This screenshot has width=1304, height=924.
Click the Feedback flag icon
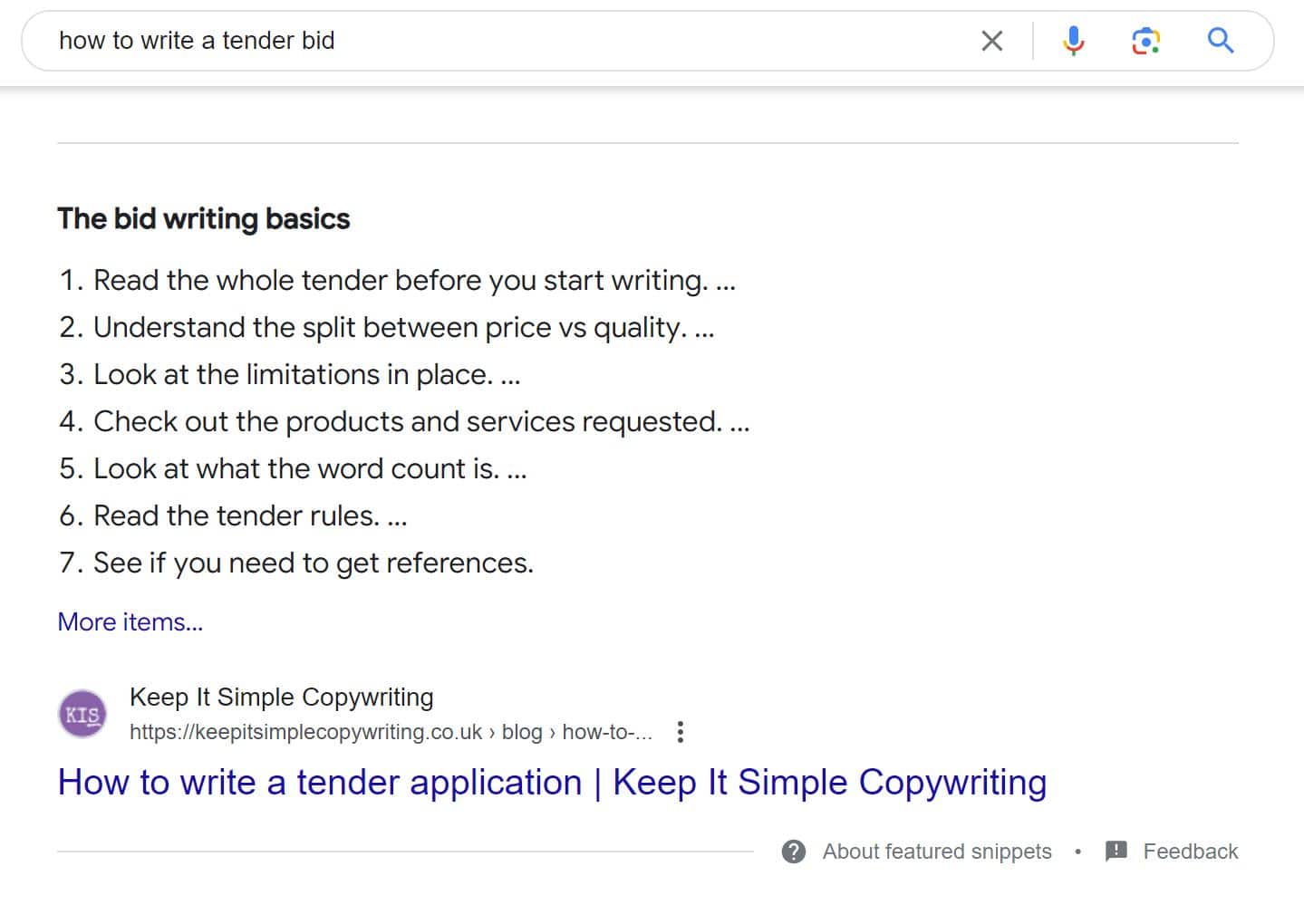coord(1116,851)
